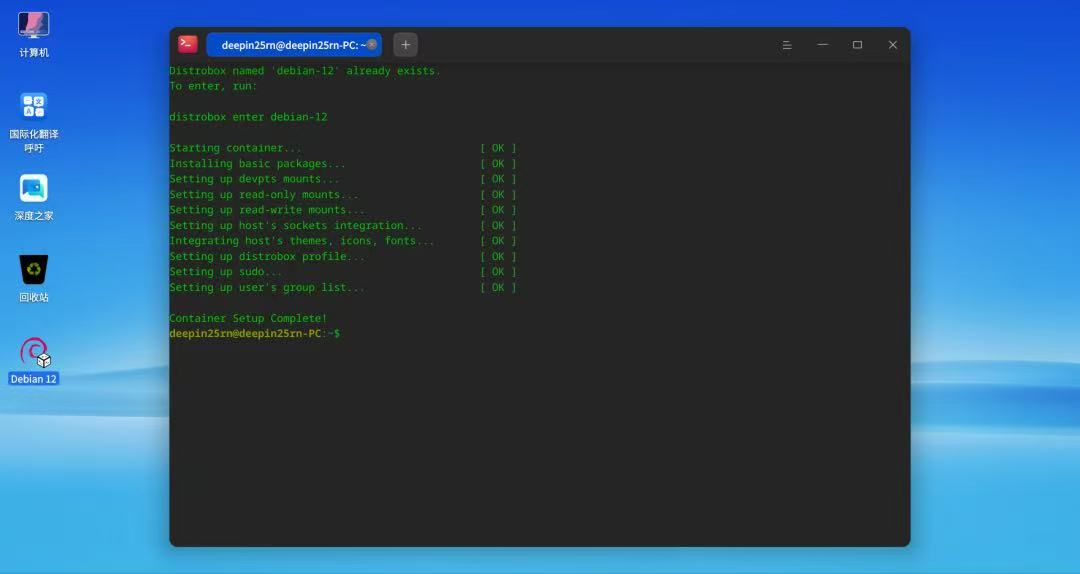Image resolution: width=1080 pixels, height=574 pixels.
Task: Add a new terminal tab
Action: click(x=406, y=45)
